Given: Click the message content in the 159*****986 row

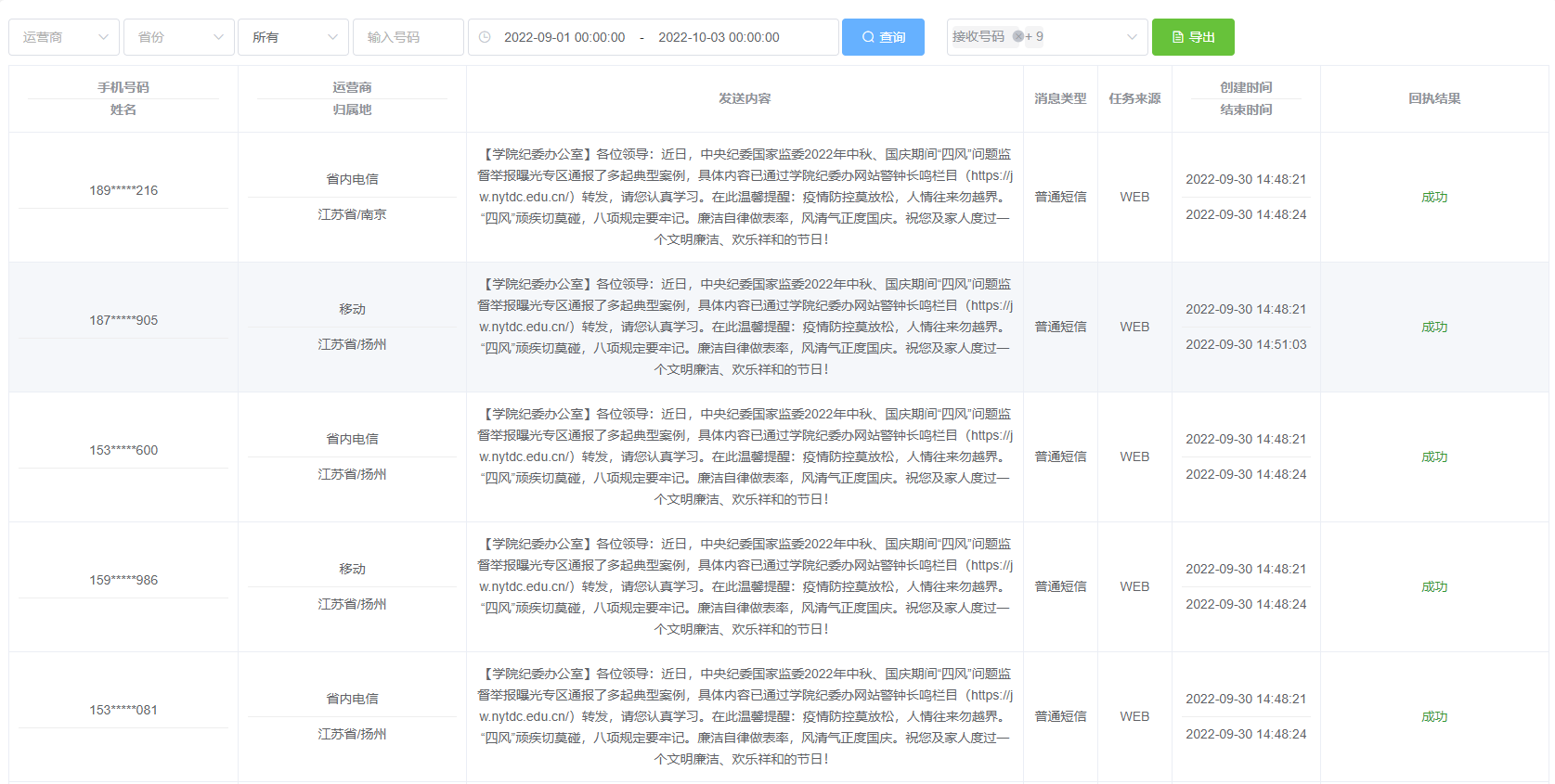Looking at the screenshot, I should tap(745, 586).
